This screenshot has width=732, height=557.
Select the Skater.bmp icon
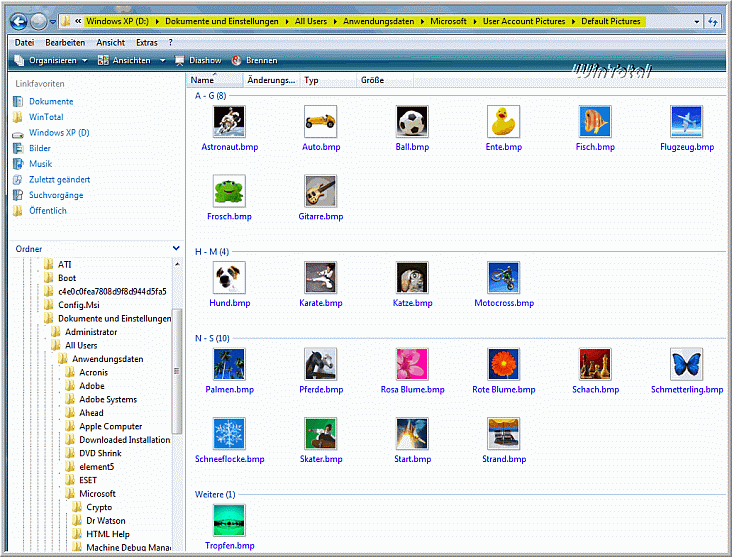(320, 434)
